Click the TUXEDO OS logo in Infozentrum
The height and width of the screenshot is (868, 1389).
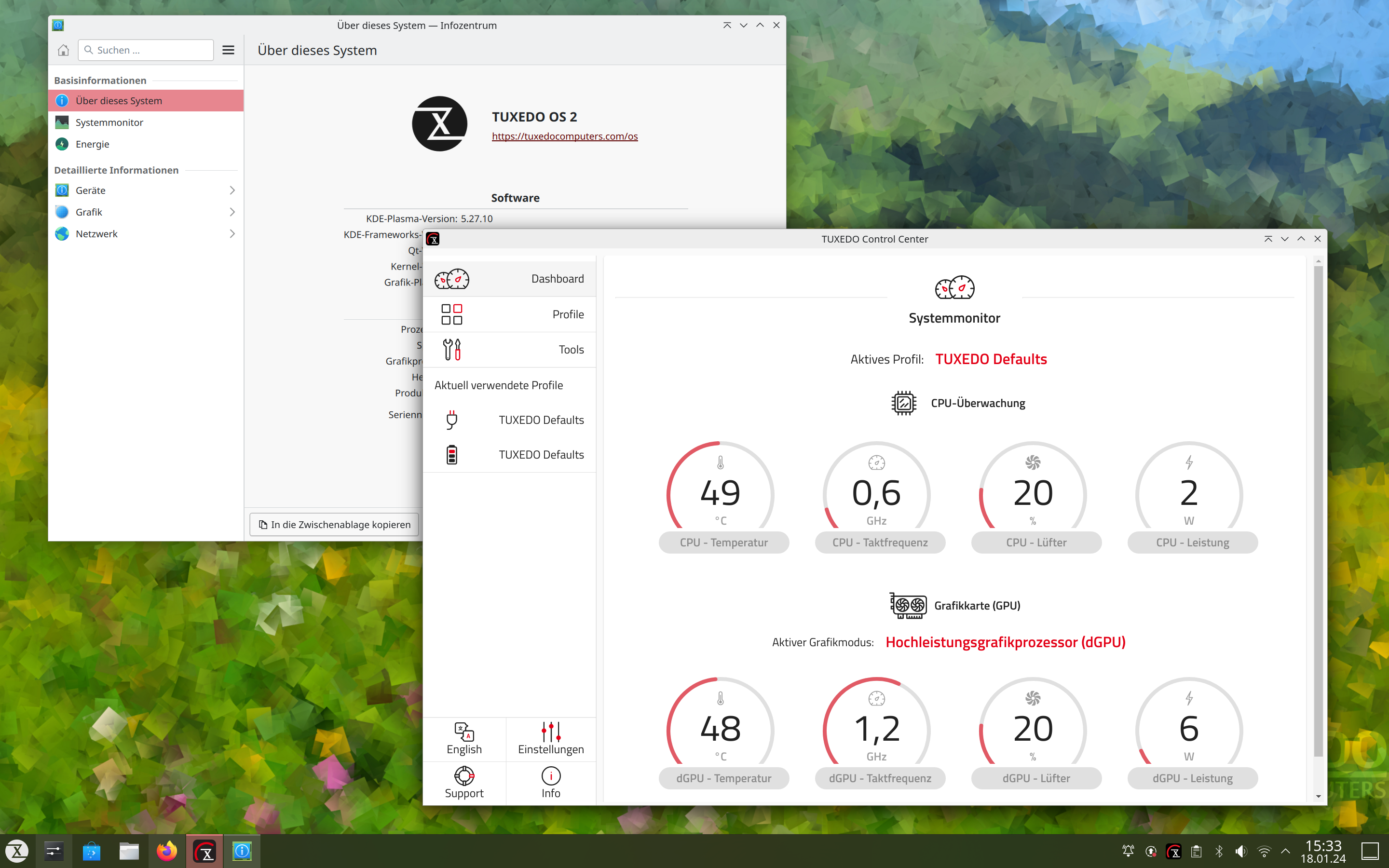point(440,124)
